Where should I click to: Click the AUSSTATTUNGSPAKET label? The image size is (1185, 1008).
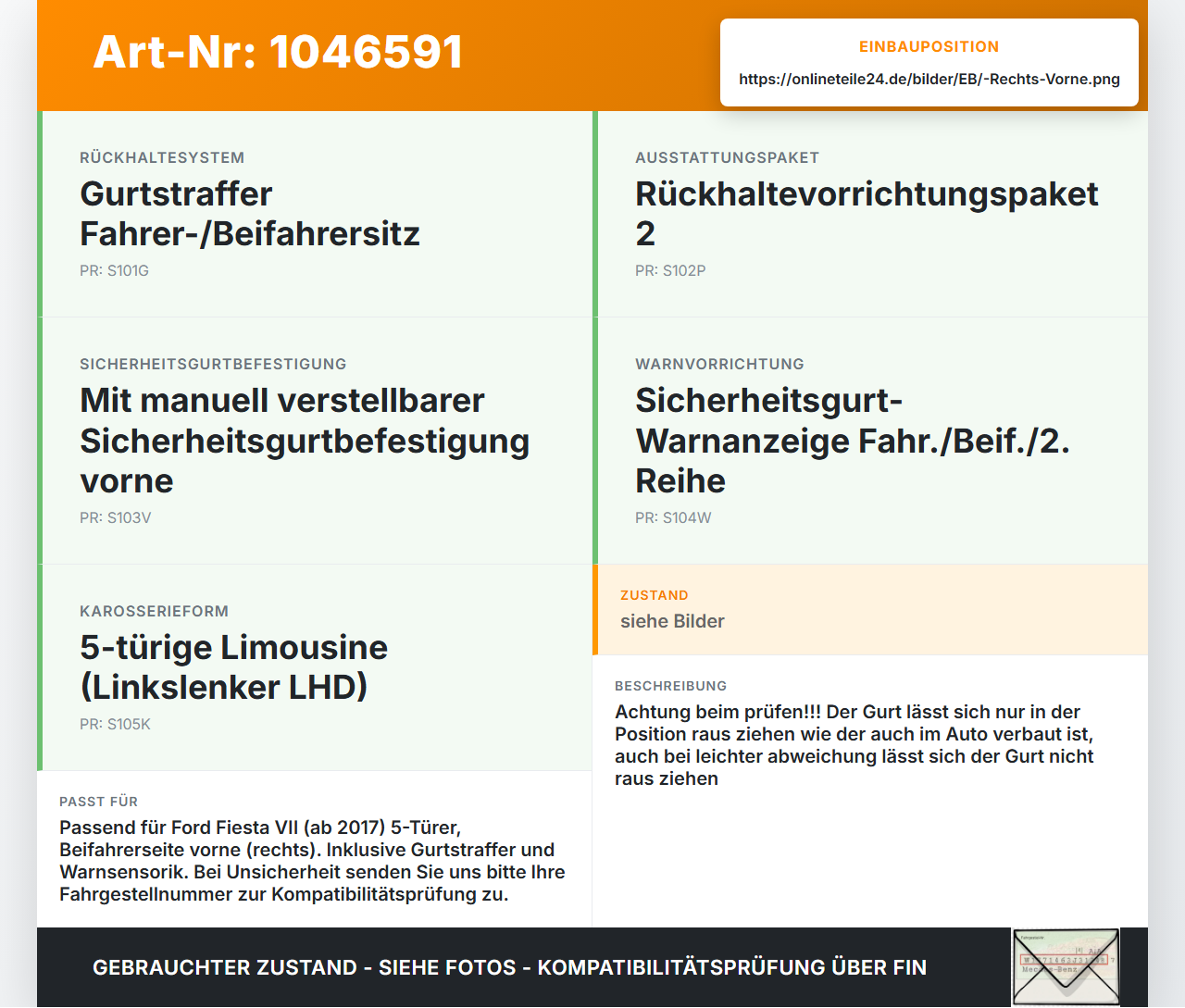click(727, 157)
